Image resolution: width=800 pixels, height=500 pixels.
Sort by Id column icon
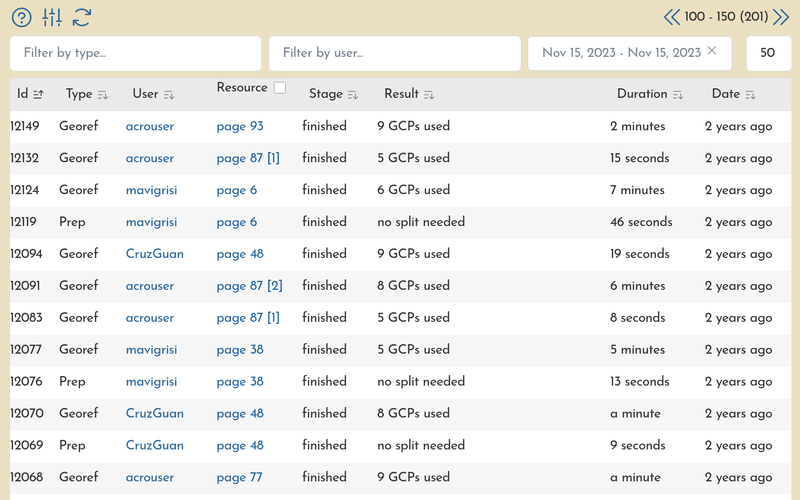(x=38, y=95)
